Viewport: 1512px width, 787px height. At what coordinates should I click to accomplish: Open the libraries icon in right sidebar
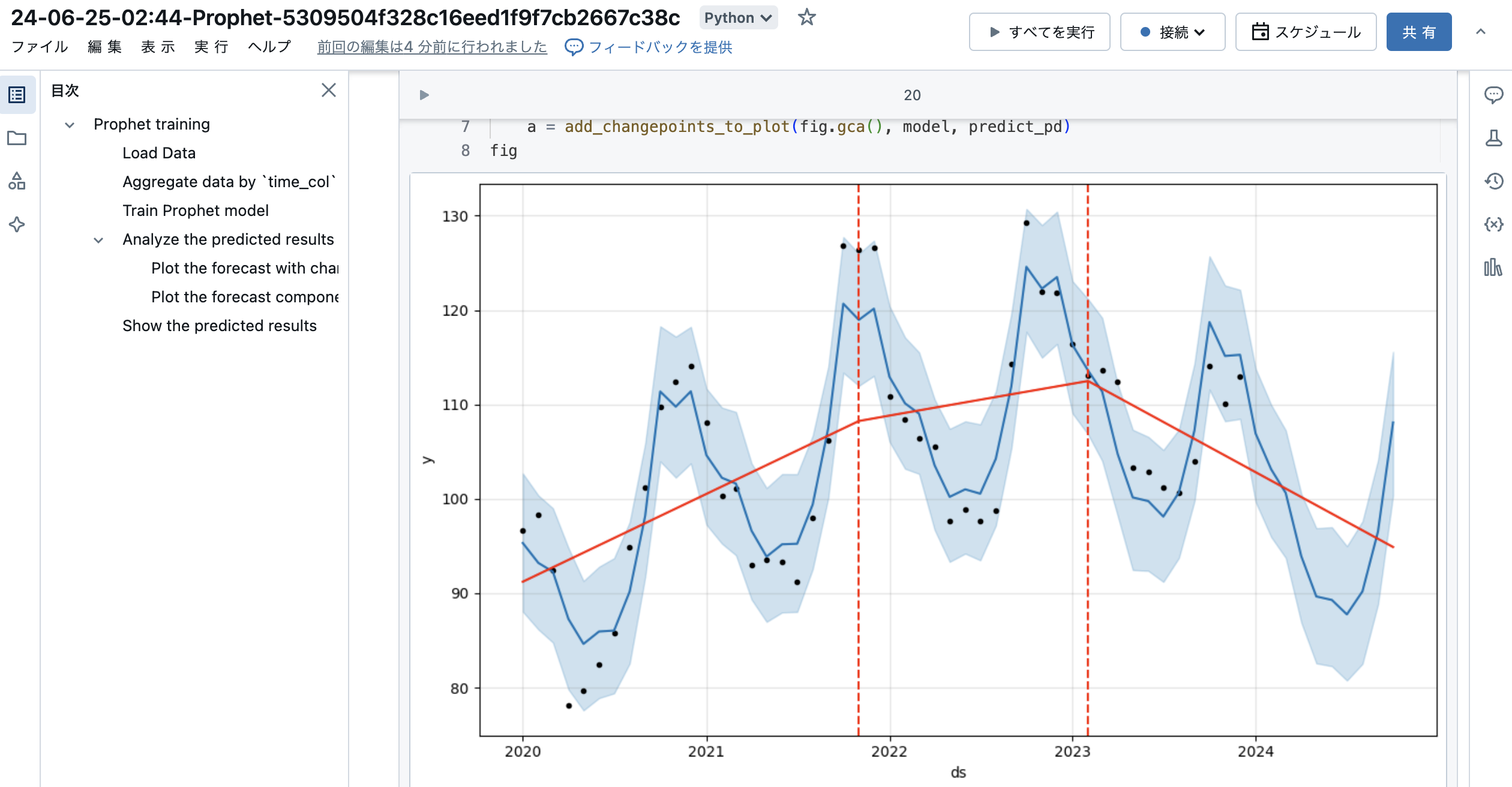[x=1493, y=268]
